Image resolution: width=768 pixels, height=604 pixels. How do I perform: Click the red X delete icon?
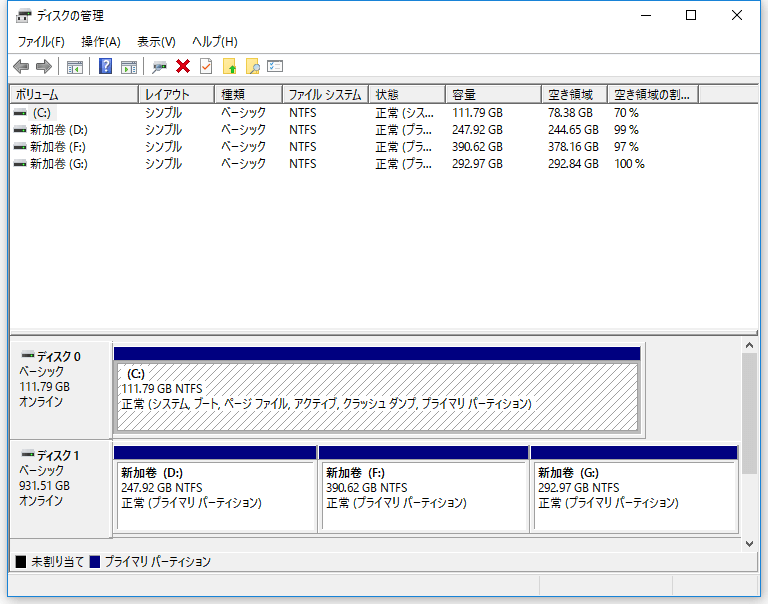point(183,66)
